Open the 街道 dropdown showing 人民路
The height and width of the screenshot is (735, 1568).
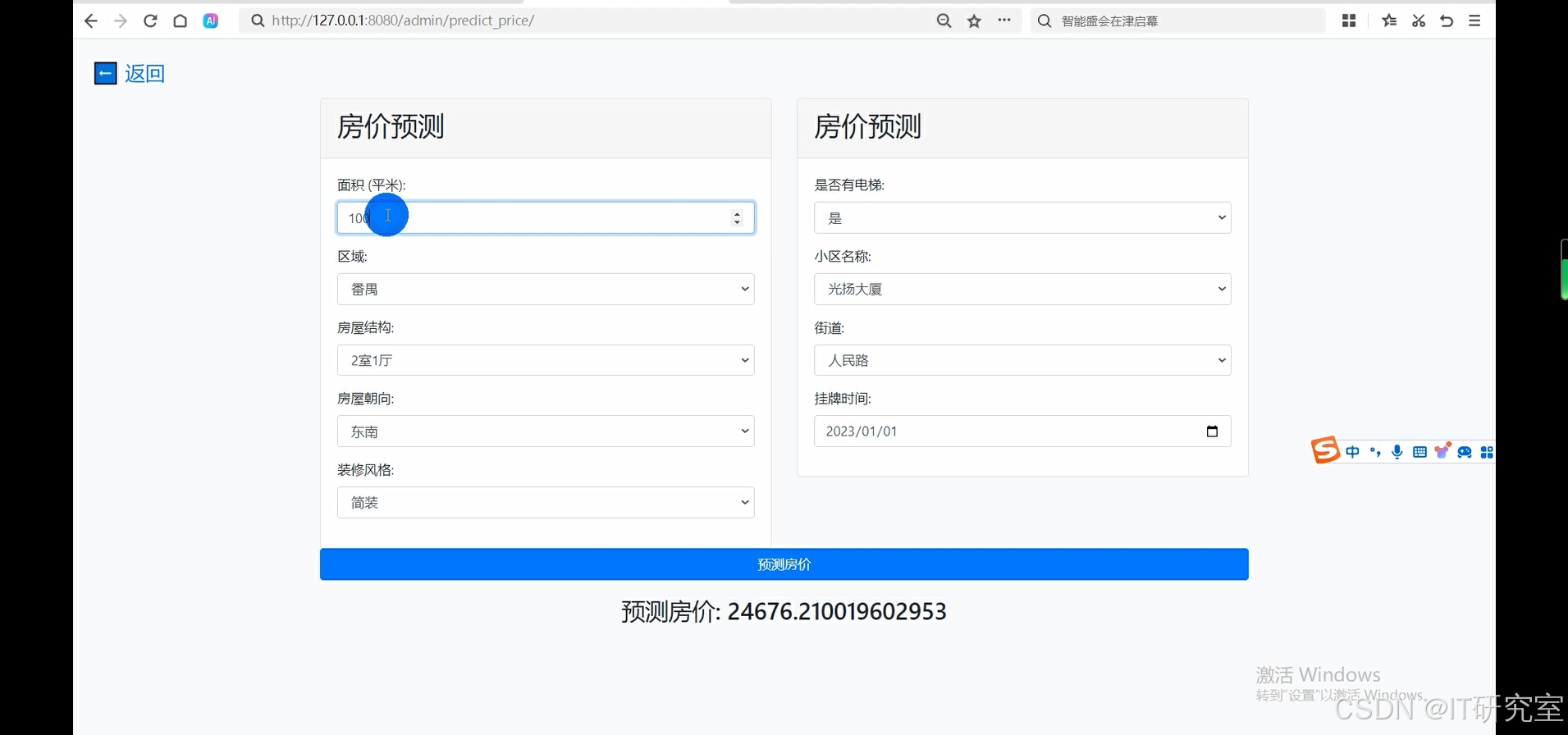tap(1022, 360)
